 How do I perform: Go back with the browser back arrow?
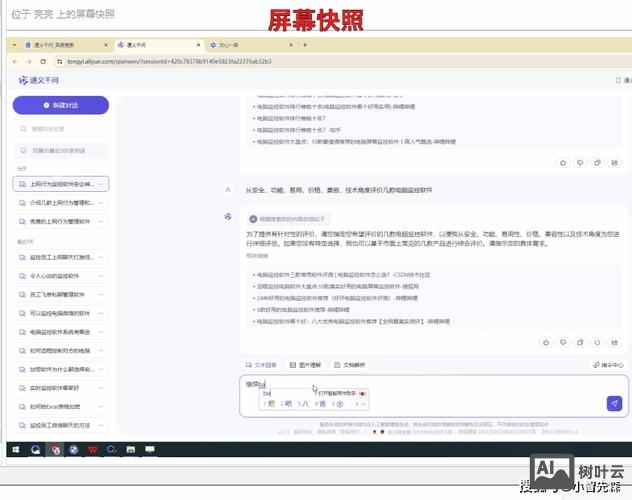point(15,62)
